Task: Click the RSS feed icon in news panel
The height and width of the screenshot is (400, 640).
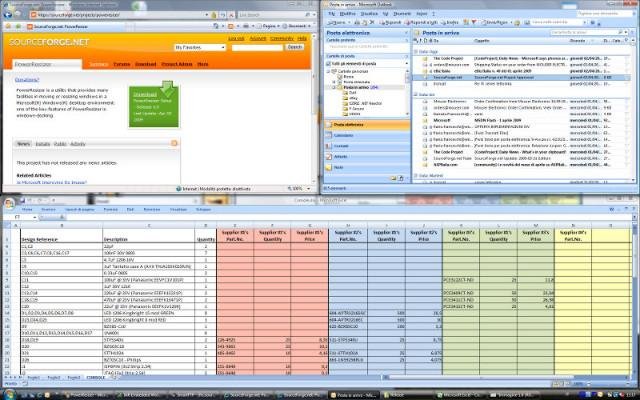Action: pyautogui.click(x=174, y=143)
